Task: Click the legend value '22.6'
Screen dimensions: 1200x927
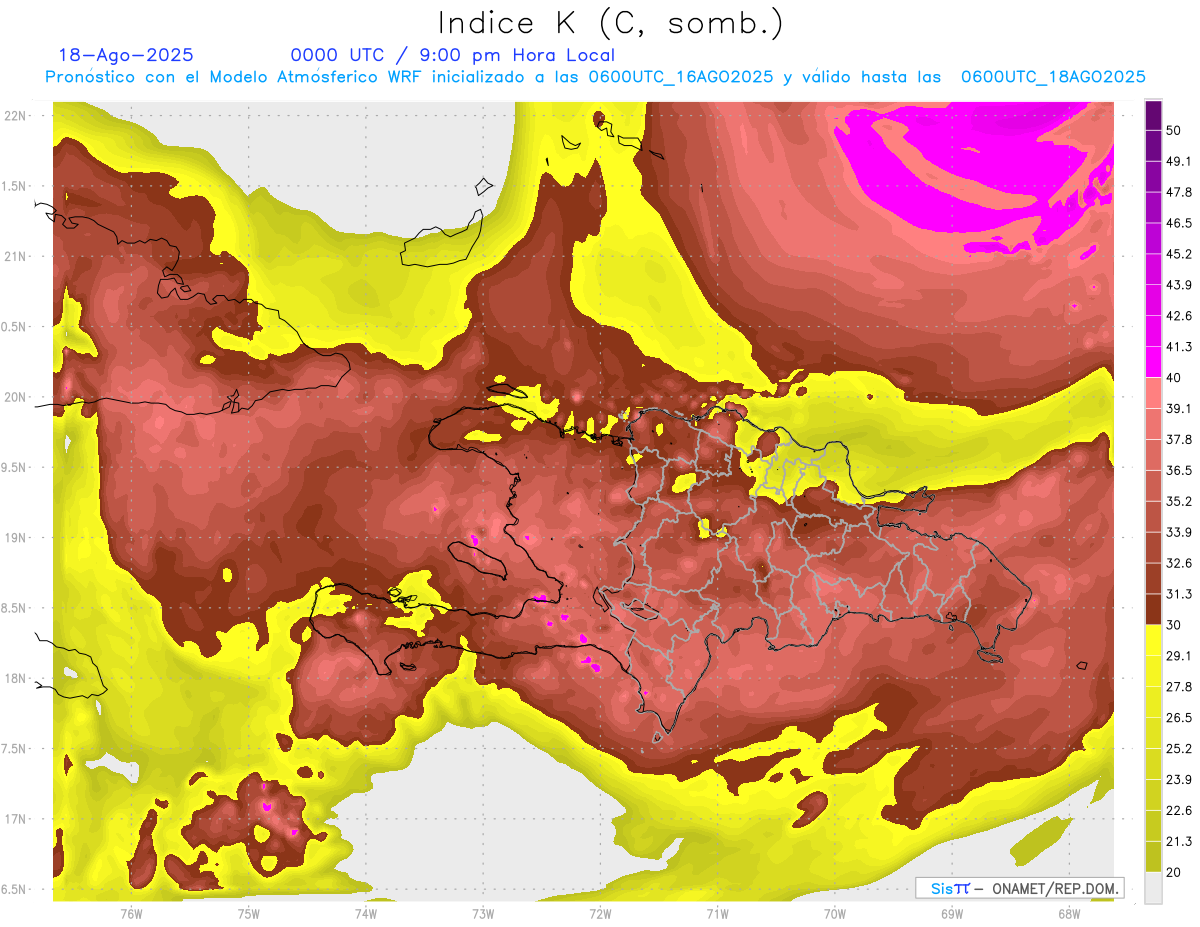Action: pos(1179,810)
